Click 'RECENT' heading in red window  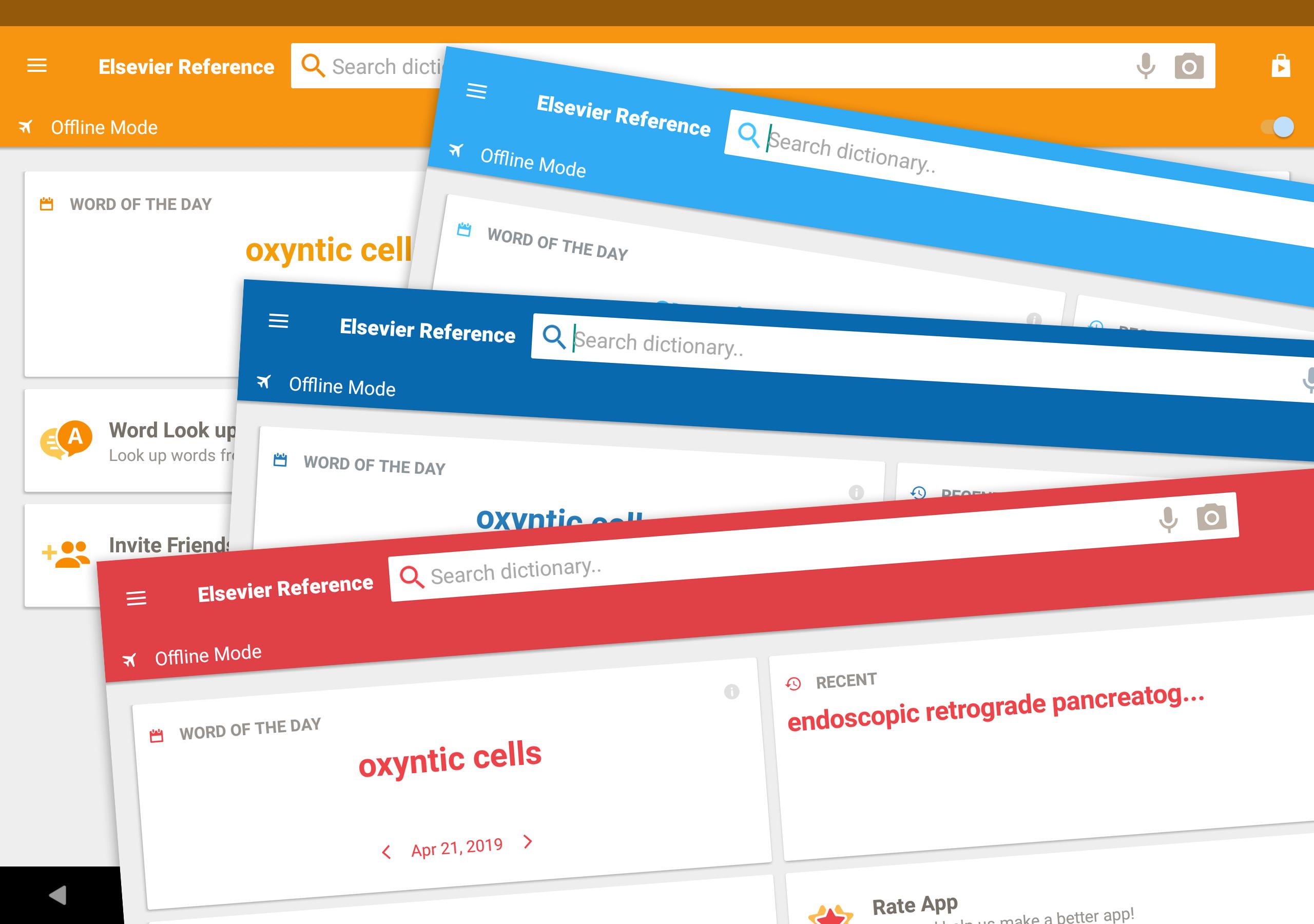pos(846,681)
